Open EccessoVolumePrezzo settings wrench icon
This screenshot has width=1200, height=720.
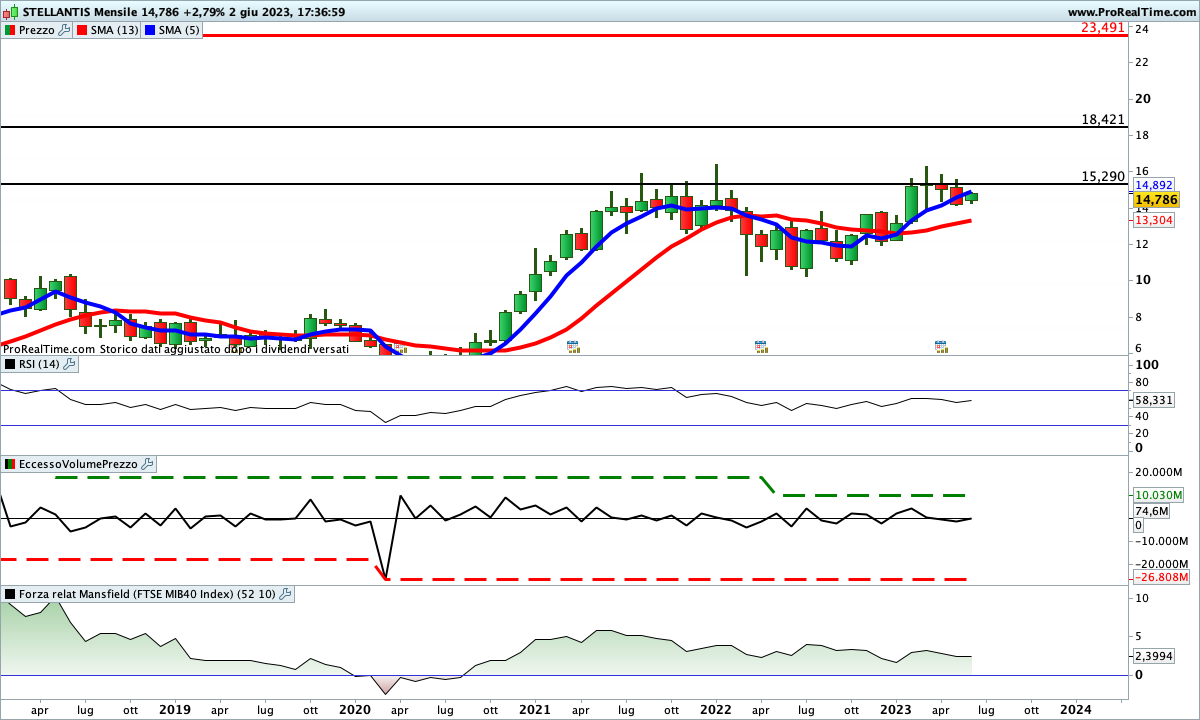(148, 464)
